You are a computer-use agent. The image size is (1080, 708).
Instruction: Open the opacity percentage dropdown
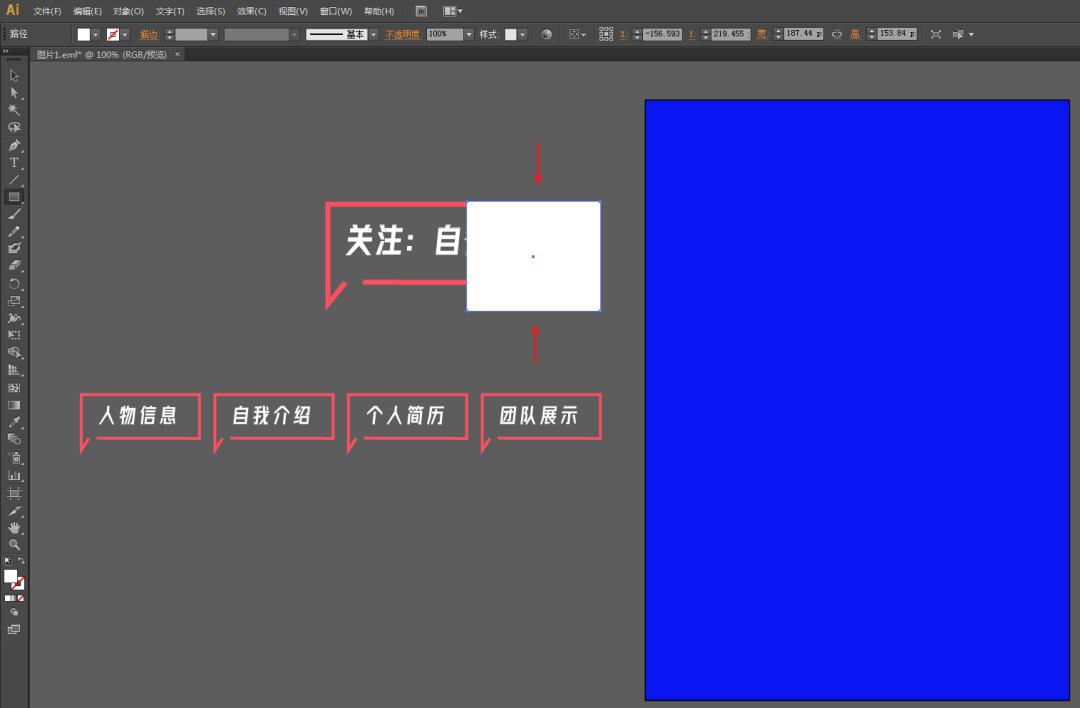point(468,33)
